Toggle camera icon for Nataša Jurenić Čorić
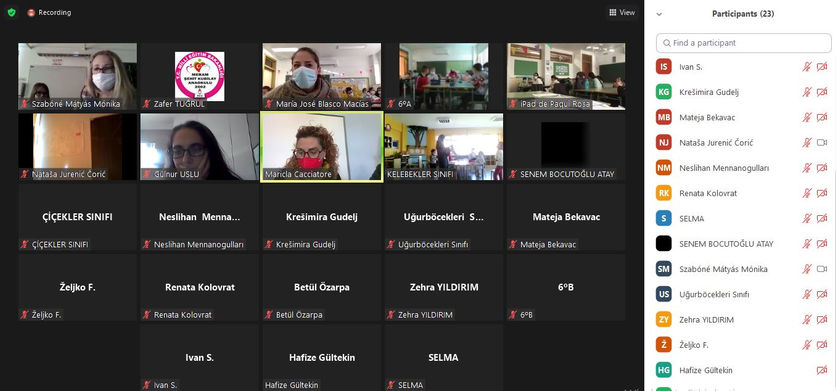Screen dimensions: 836x391 tap(822, 142)
